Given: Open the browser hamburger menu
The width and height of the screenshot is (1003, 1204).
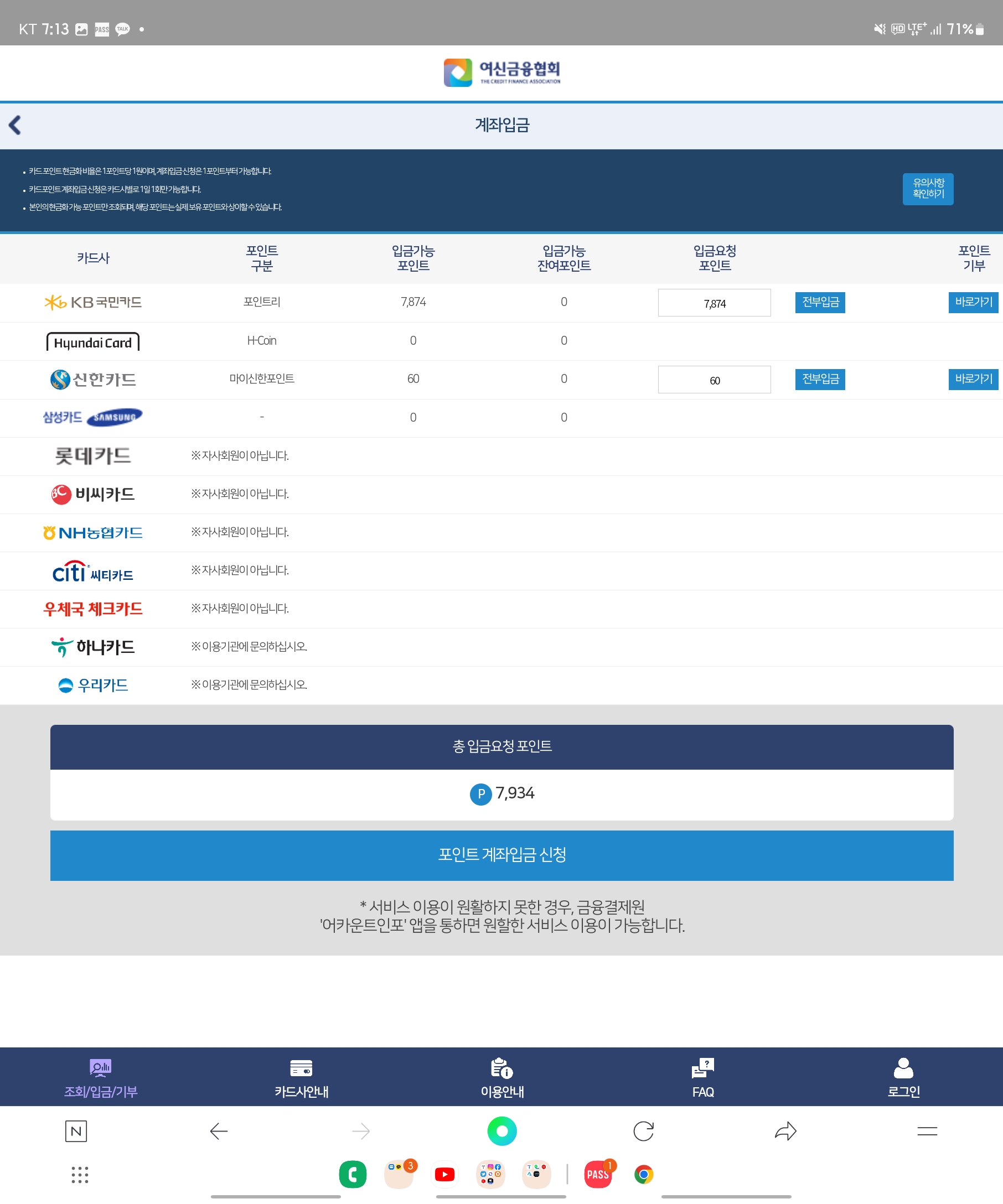Looking at the screenshot, I should click(927, 1131).
